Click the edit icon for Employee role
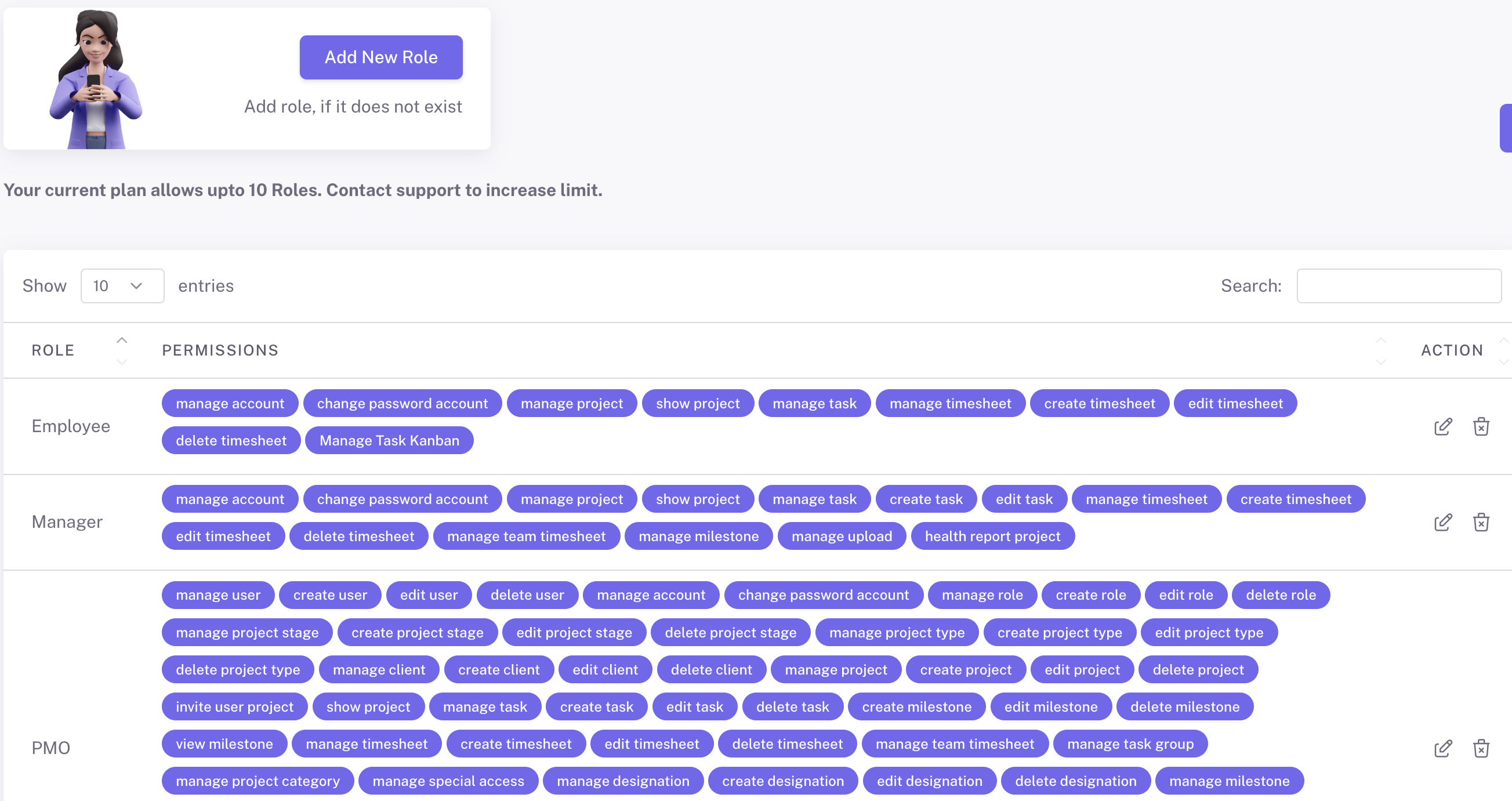Image resolution: width=1512 pixels, height=801 pixels. point(1442,427)
